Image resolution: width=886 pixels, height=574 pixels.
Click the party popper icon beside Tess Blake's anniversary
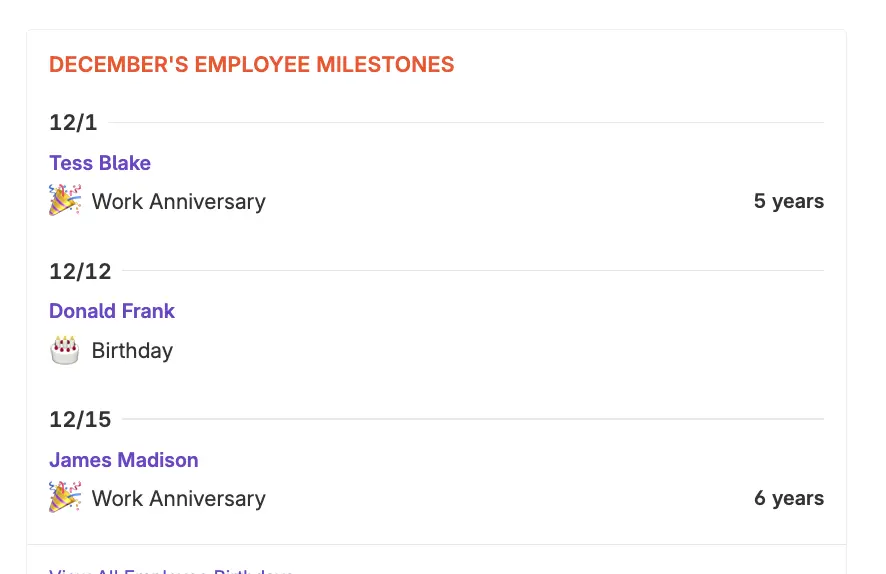[x=65, y=200]
